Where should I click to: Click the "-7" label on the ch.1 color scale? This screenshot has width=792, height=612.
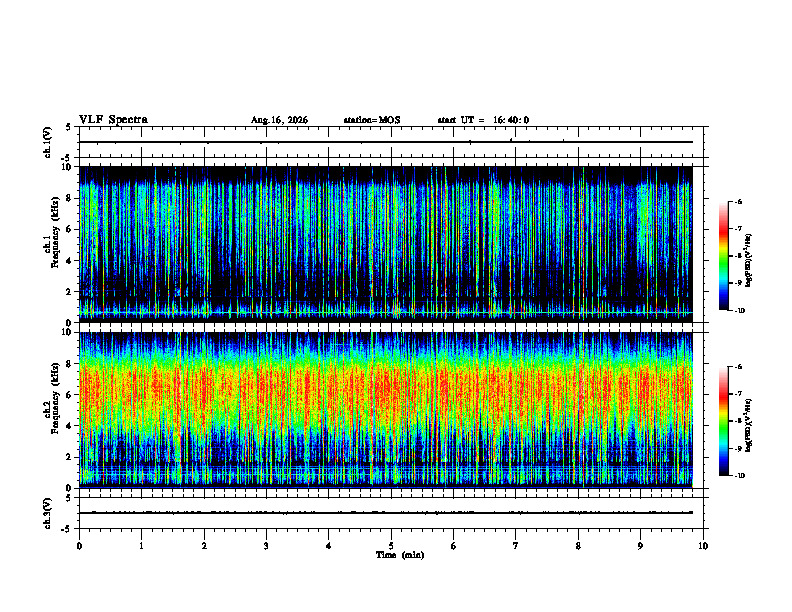pyautogui.click(x=738, y=229)
